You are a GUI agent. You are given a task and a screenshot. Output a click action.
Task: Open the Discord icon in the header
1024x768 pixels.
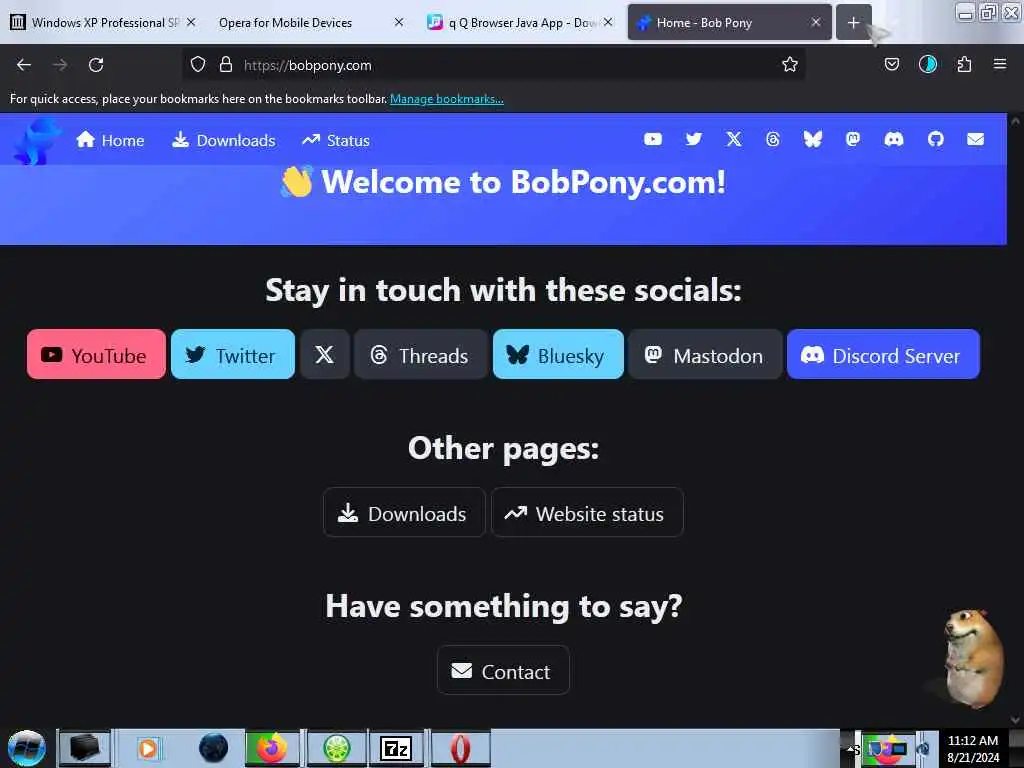pyautogui.click(x=893, y=139)
